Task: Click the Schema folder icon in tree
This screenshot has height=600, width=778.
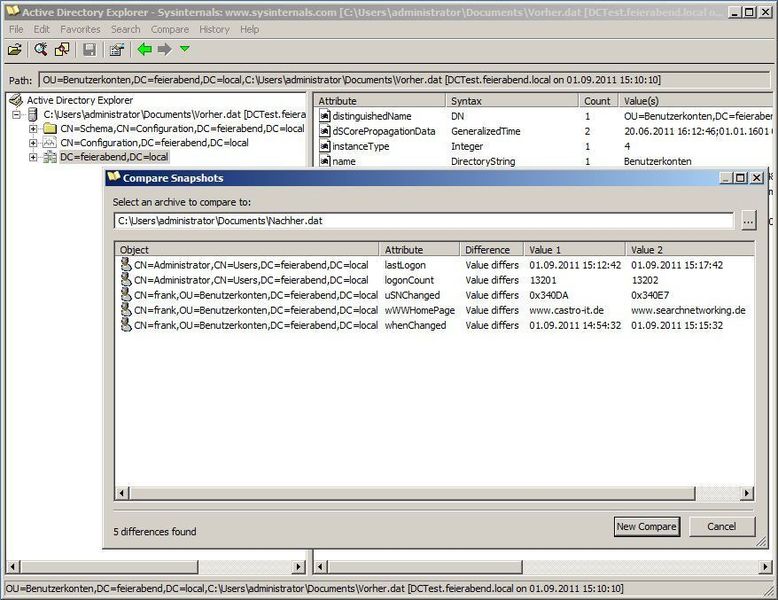Action: tap(50, 129)
